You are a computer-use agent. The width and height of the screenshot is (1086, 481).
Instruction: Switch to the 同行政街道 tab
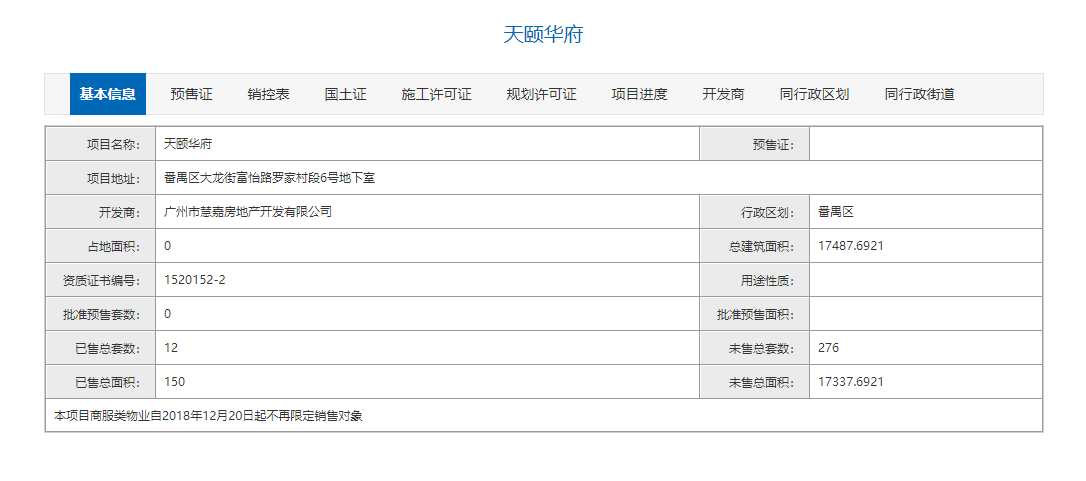(x=919, y=94)
